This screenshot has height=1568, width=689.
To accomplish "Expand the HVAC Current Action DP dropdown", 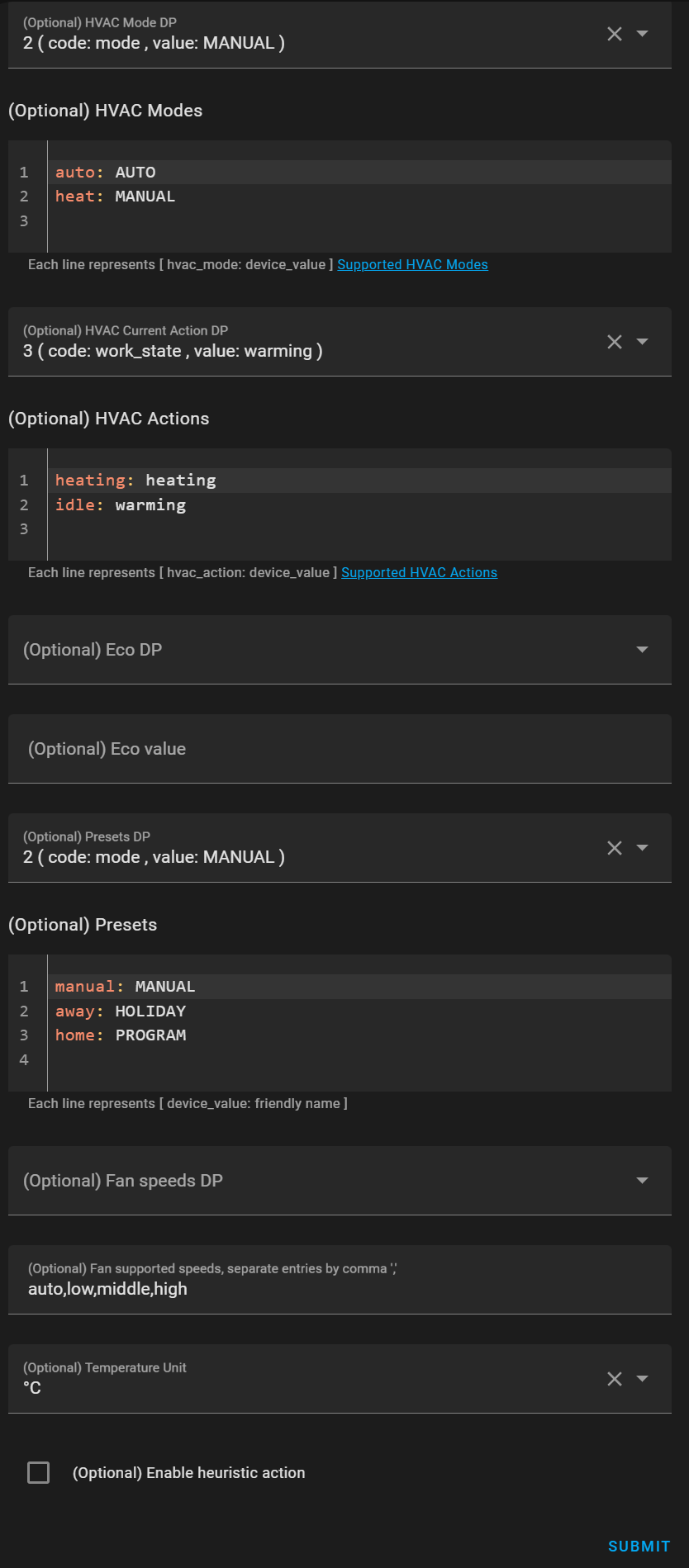I will [x=642, y=342].
